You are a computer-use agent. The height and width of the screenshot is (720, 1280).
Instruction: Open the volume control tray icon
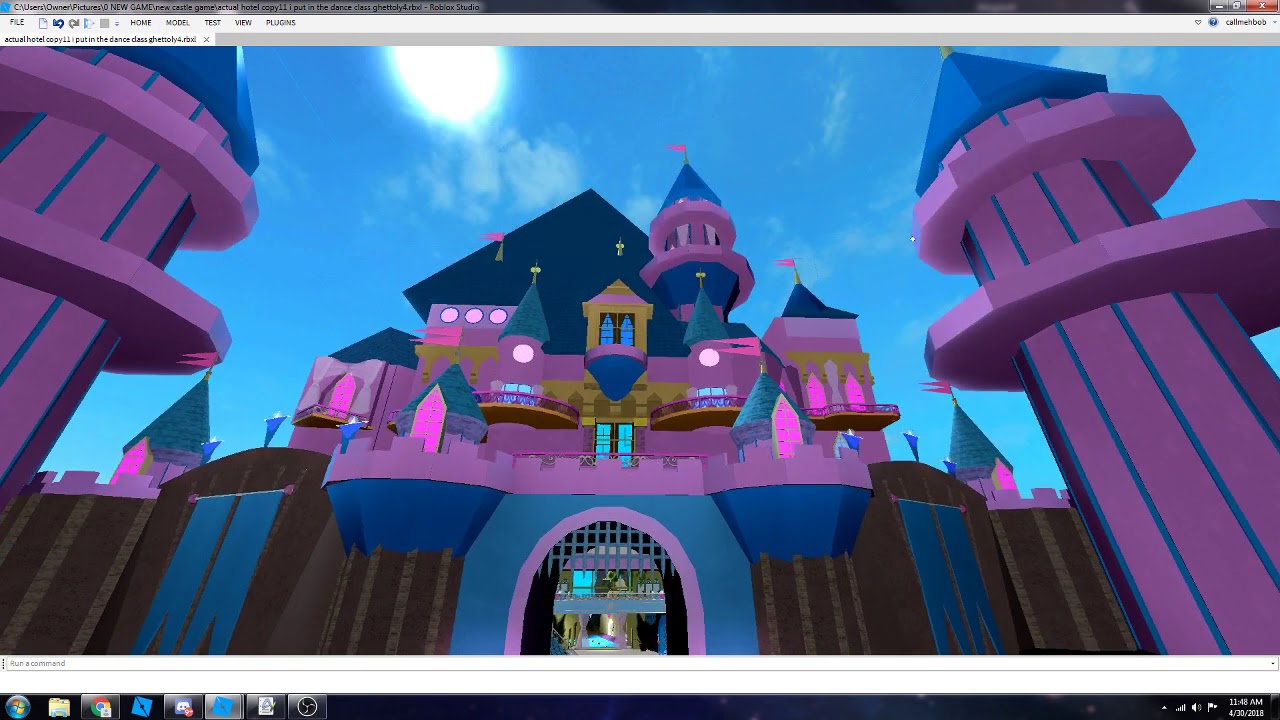click(x=1196, y=708)
